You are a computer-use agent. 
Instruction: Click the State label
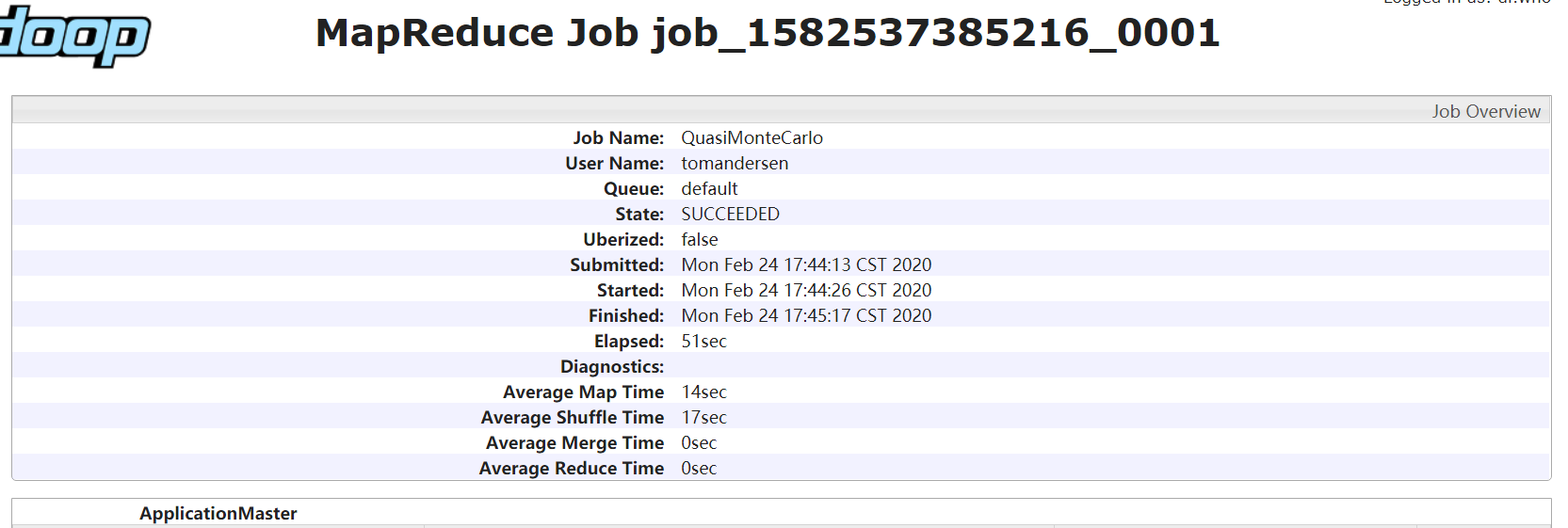click(639, 214)
